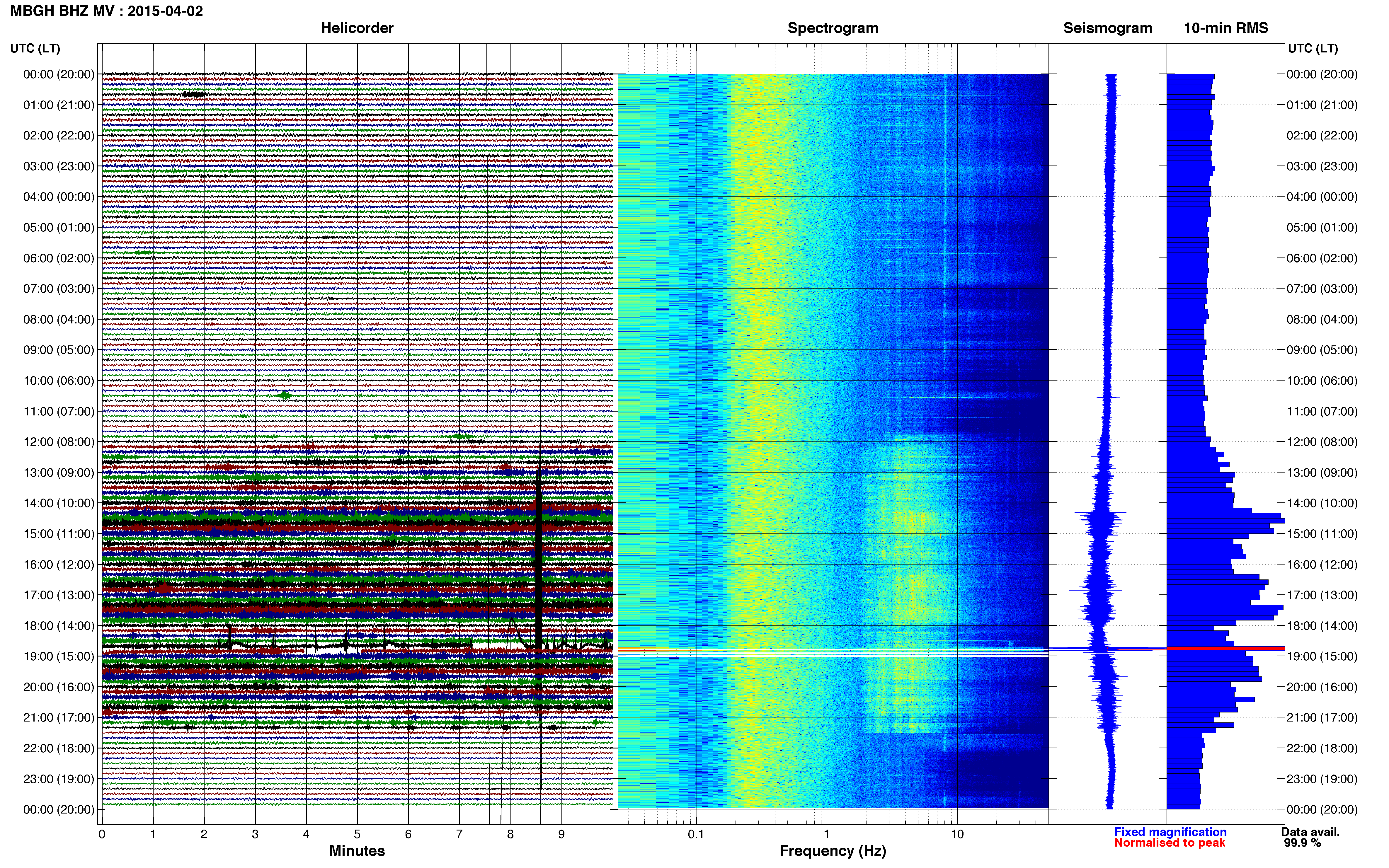1389x868 pixels.
Task: Click the left 'UTC (LT)' axis label
Action: pos(35,48)
